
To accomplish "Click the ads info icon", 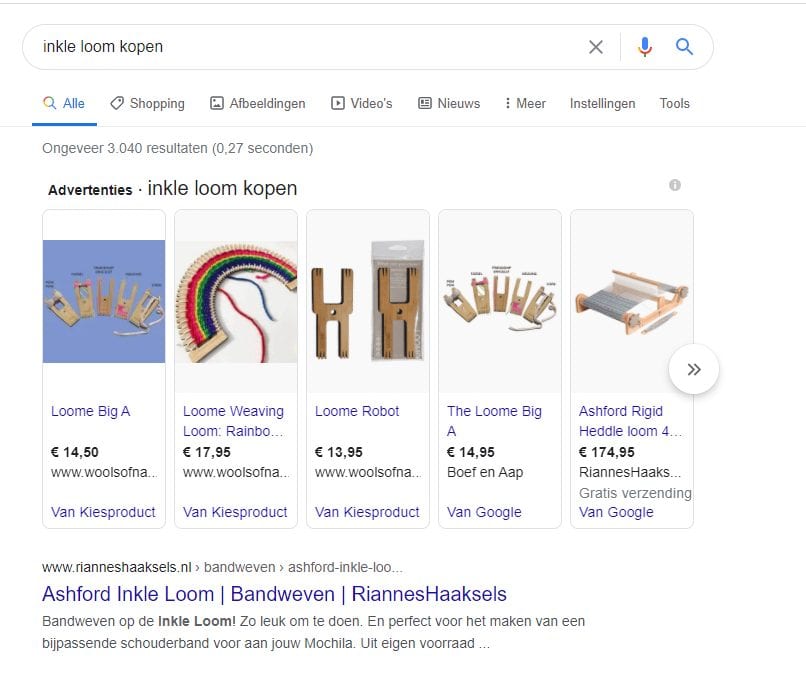I will pos(675,185).
